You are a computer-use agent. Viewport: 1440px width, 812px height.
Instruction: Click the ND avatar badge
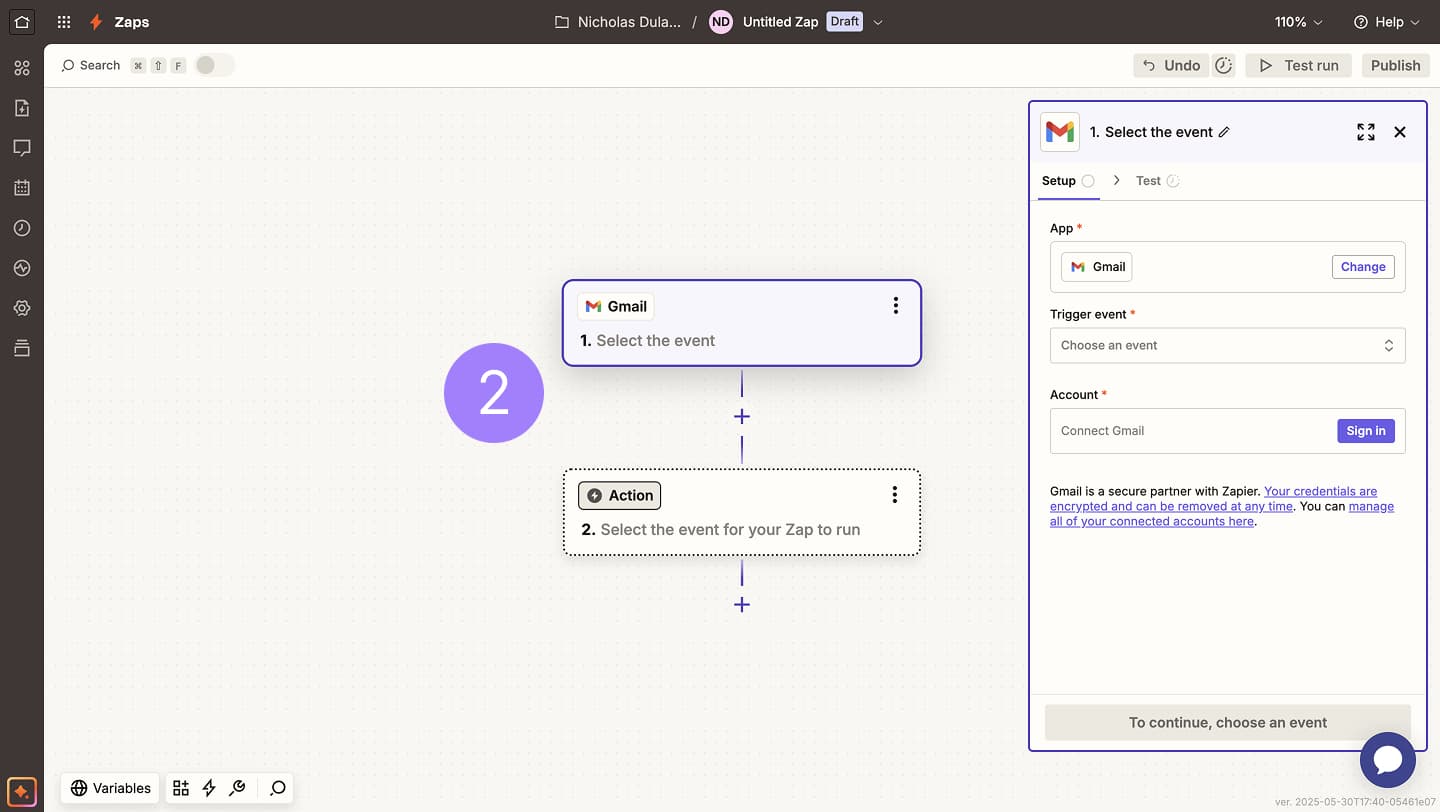point(720,22)
